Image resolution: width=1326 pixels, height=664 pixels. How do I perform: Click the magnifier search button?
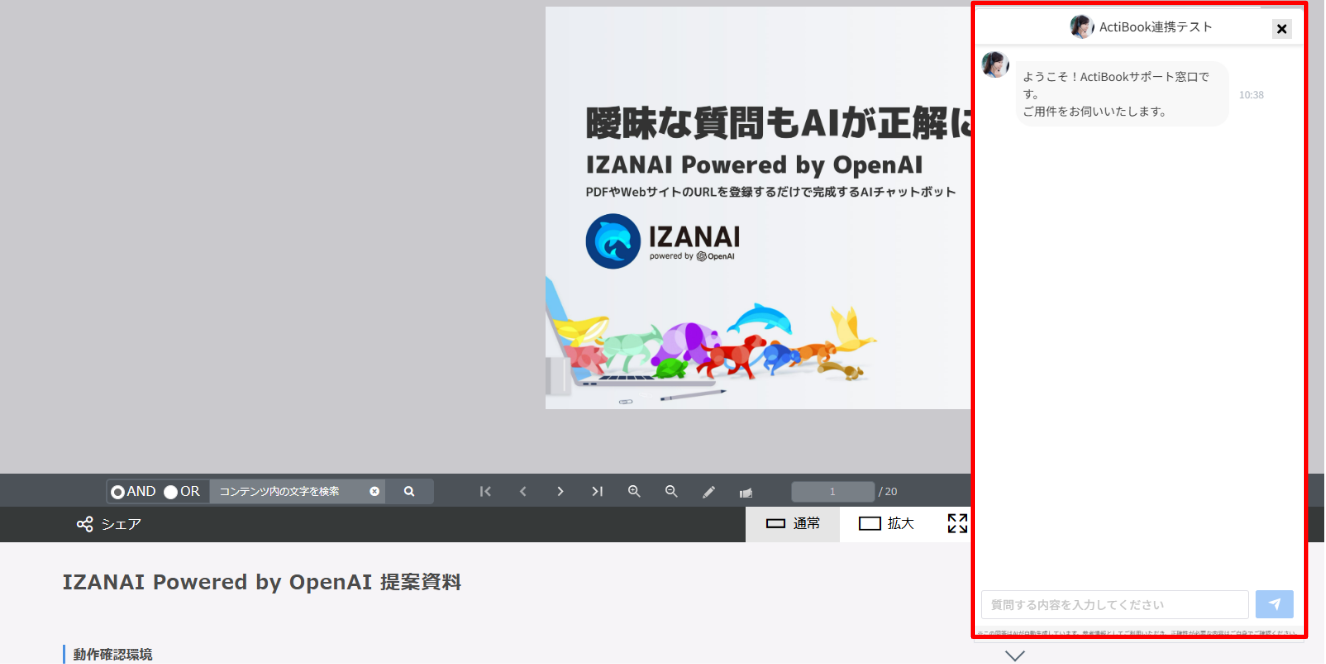click(409, 492)
